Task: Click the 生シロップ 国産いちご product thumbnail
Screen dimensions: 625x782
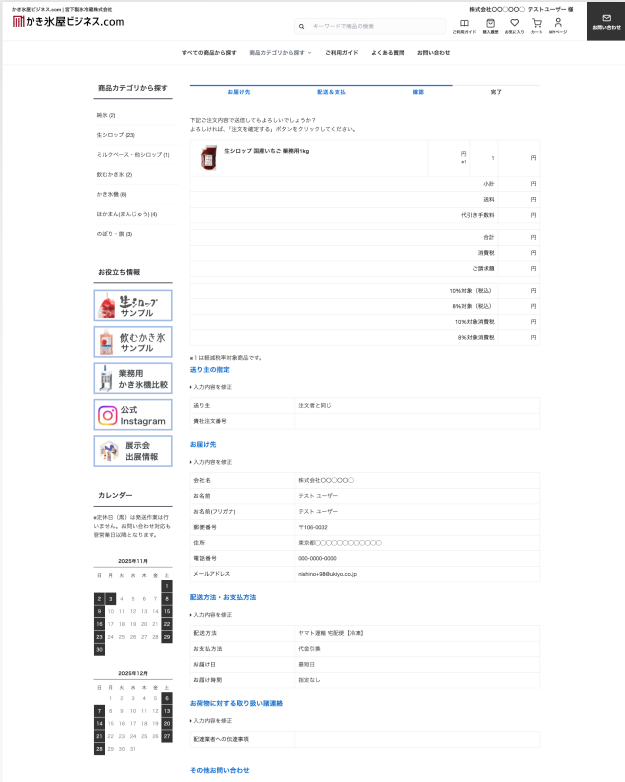Action: coord(208,157)
